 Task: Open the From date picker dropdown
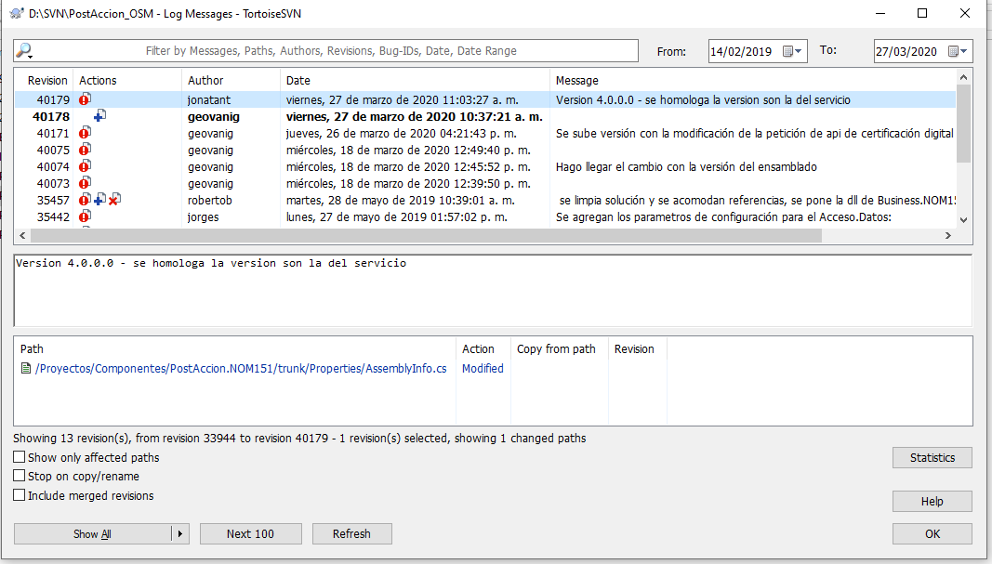793,52
